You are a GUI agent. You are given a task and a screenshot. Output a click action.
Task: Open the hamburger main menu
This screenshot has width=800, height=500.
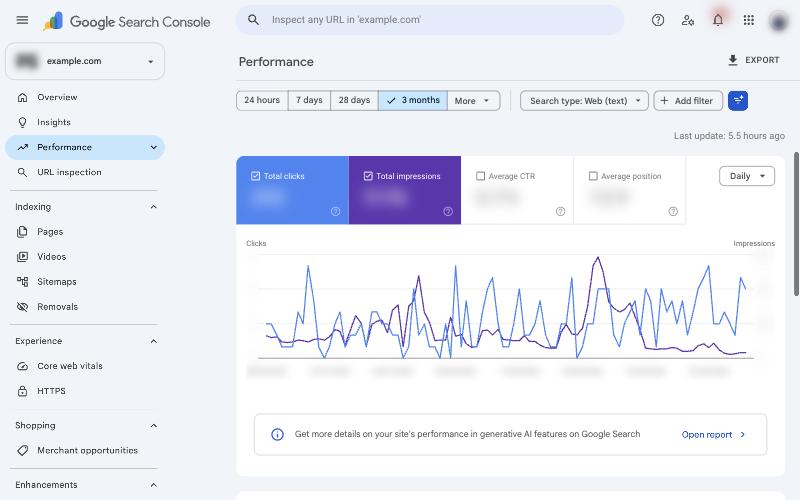22,20
